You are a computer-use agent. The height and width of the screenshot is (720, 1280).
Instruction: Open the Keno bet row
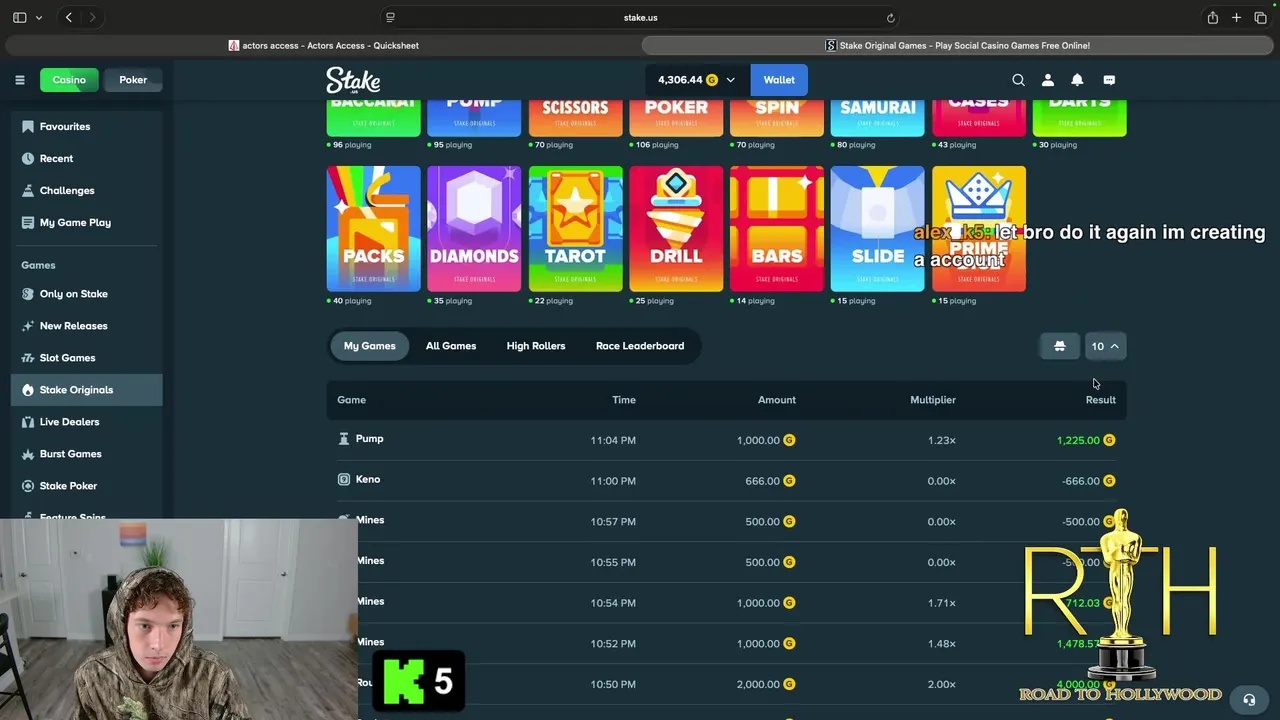click(x=726, y=481)
